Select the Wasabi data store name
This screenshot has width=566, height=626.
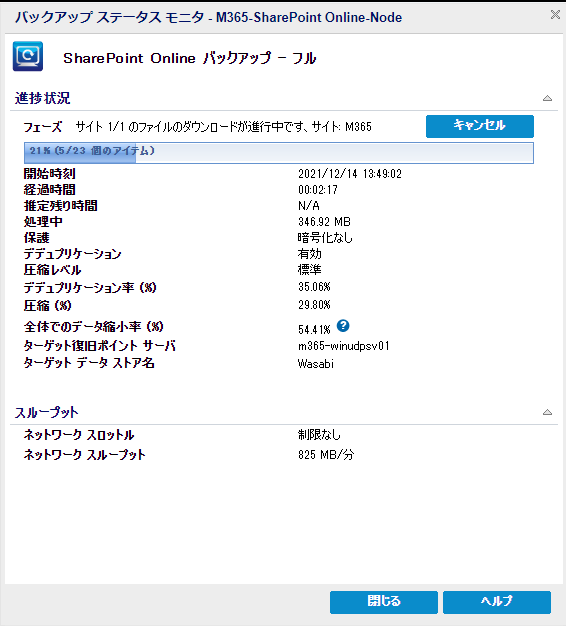[316, 364]
